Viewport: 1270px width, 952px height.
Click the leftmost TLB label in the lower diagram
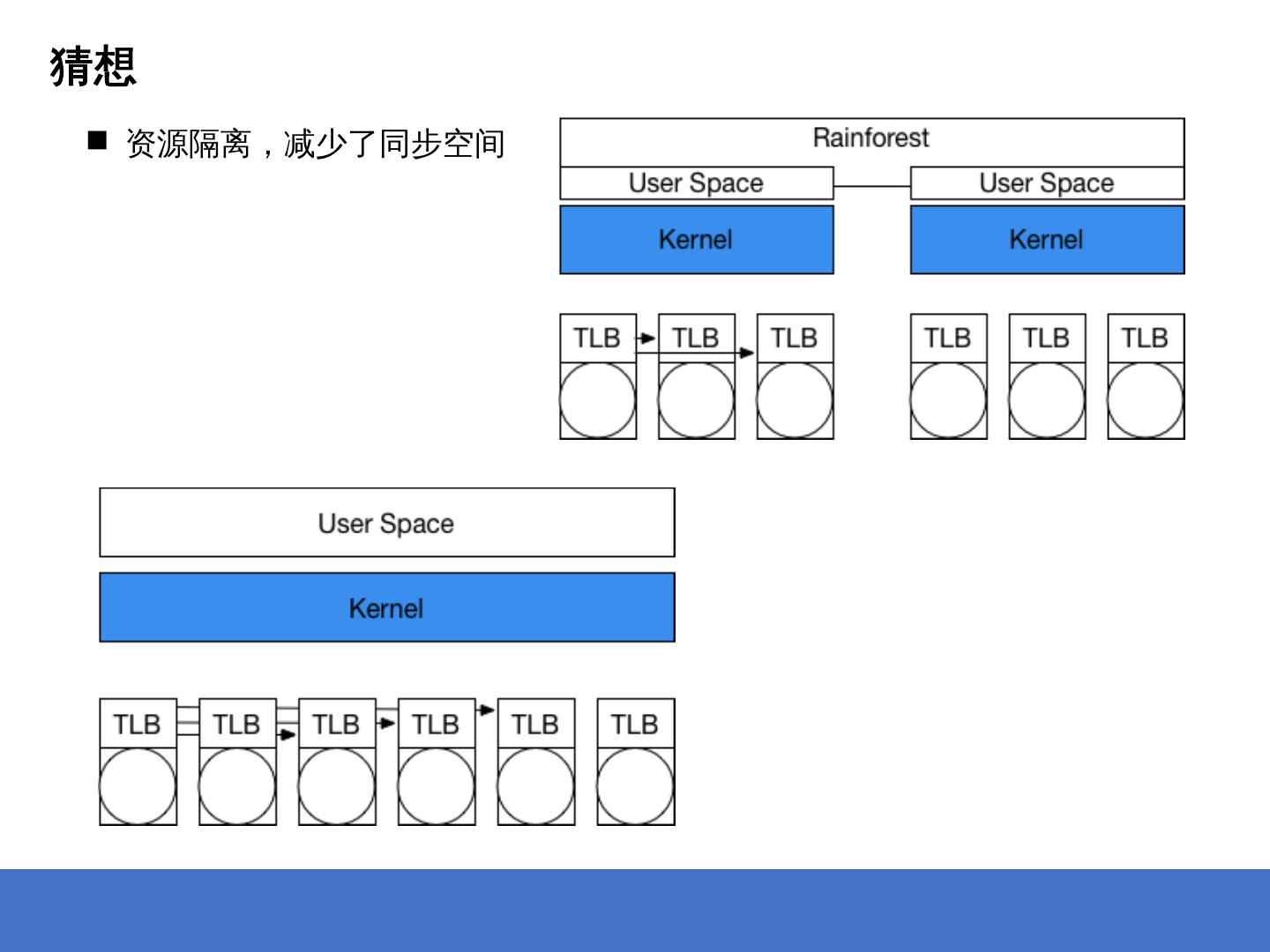coord(137,724)
